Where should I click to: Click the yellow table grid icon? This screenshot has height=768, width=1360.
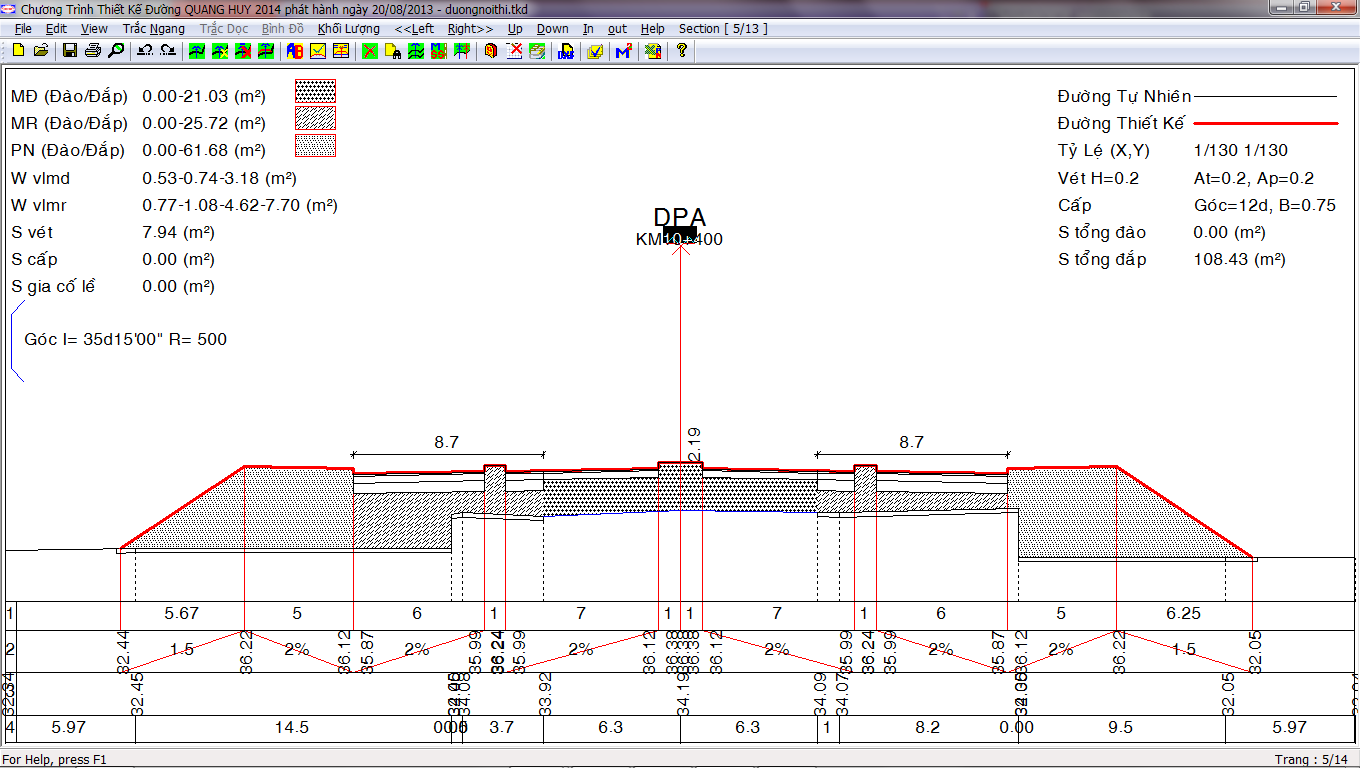coord(341,50)
